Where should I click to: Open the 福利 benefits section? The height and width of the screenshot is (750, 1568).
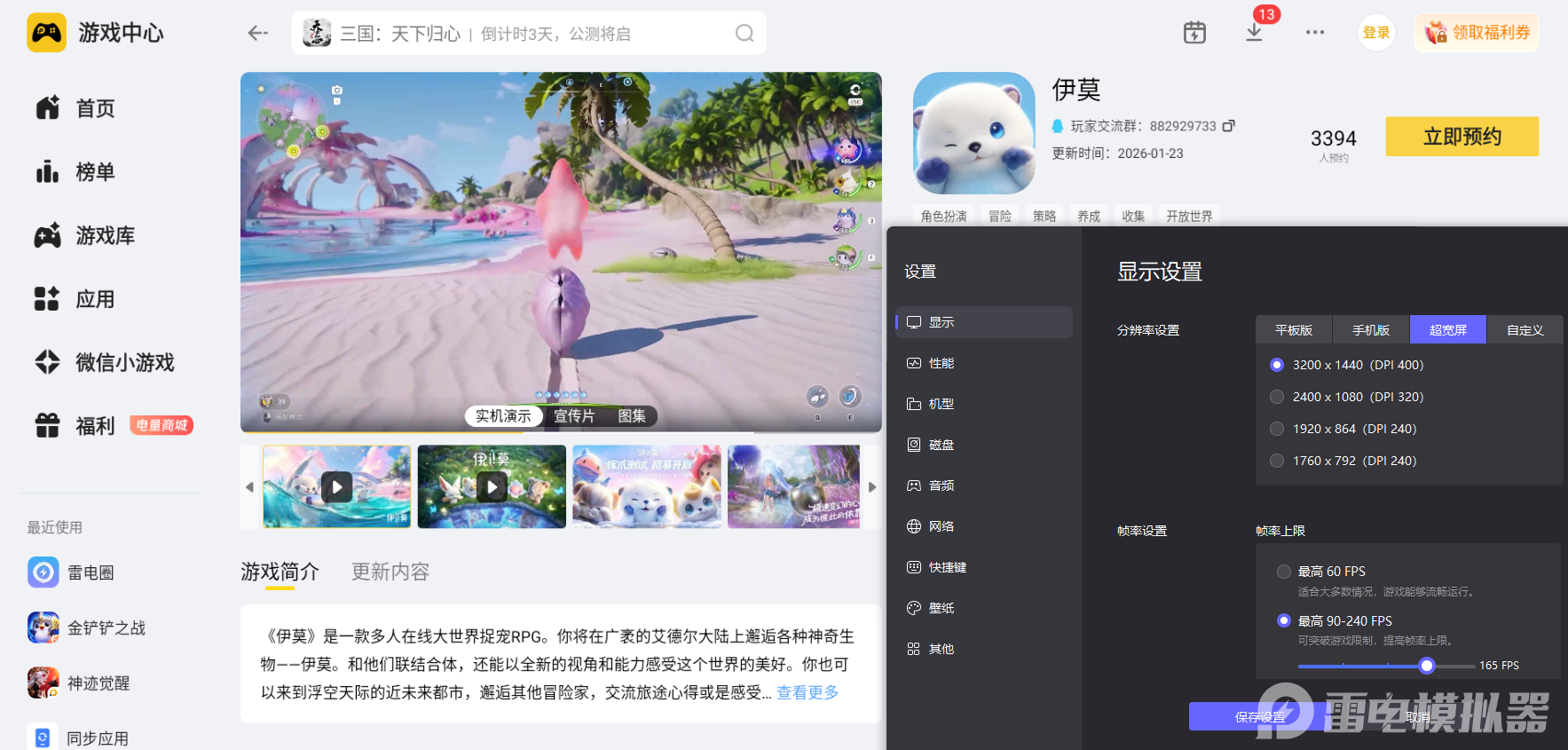click(75, 426)
